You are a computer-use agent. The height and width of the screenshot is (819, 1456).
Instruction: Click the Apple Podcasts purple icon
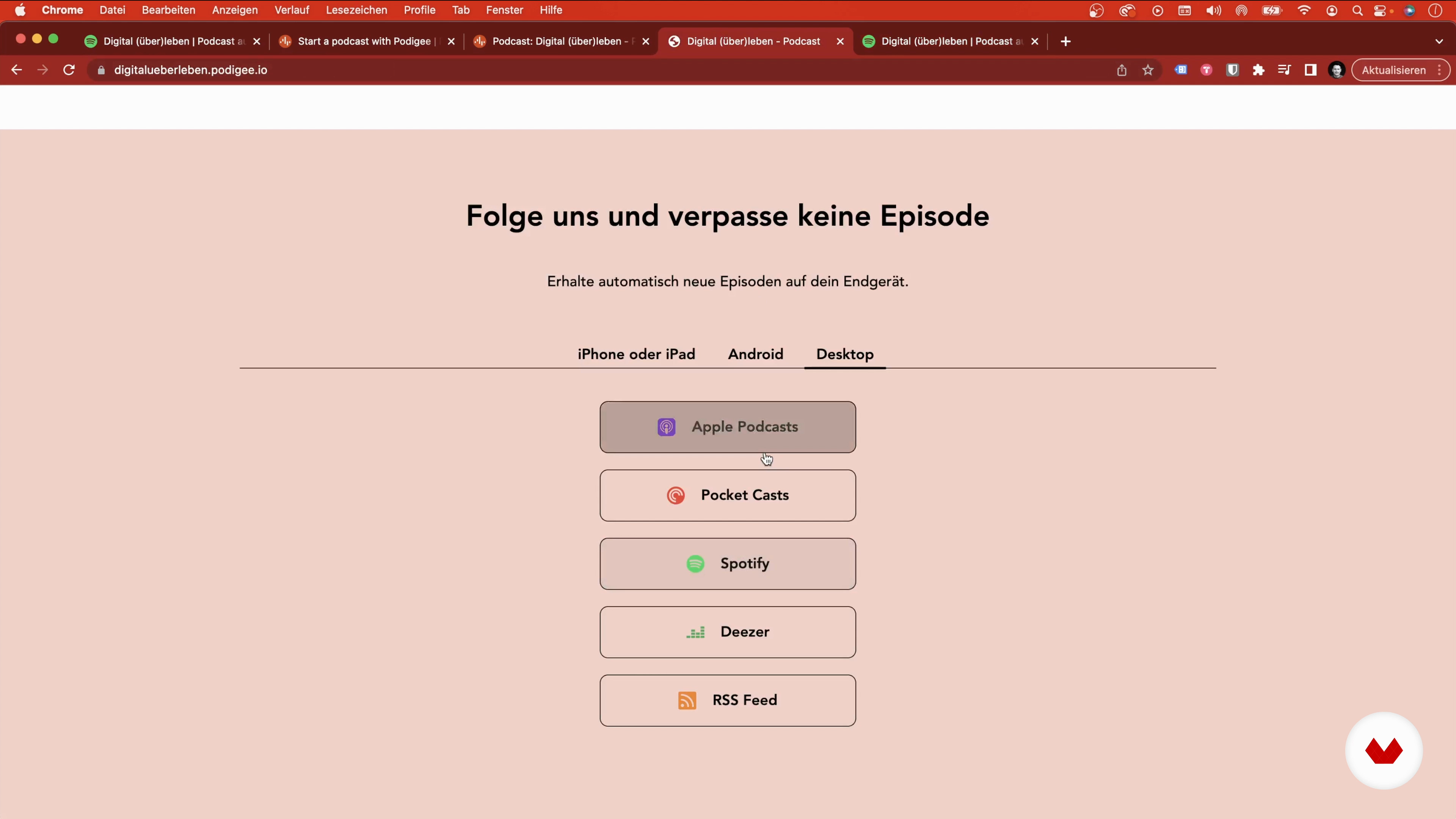point(667,427)
